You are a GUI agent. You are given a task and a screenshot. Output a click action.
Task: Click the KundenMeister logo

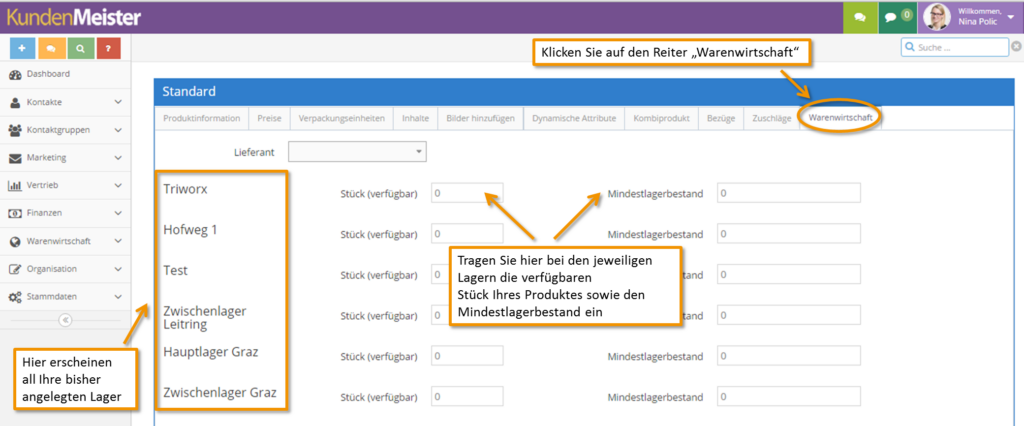click(73, 17)
